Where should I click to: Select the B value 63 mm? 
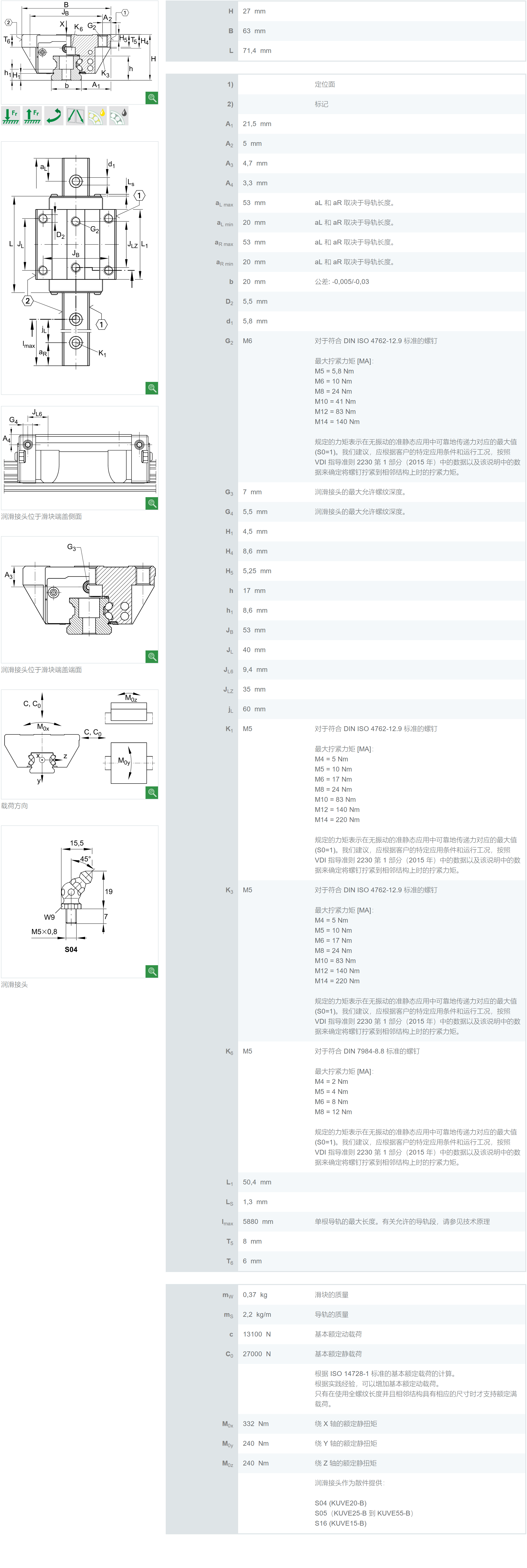(x=254, y=31)
